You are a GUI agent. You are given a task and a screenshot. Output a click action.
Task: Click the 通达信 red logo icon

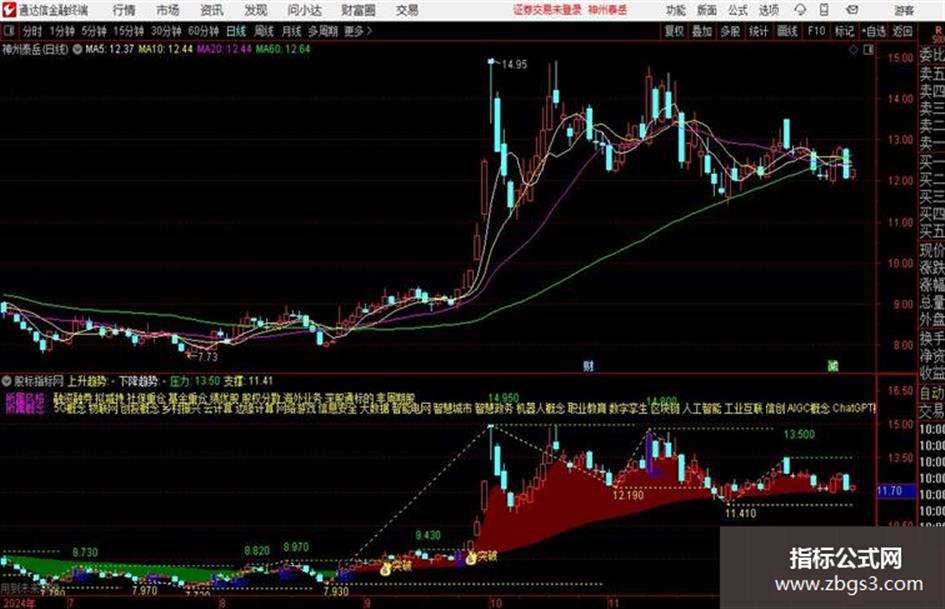(8, 10)
